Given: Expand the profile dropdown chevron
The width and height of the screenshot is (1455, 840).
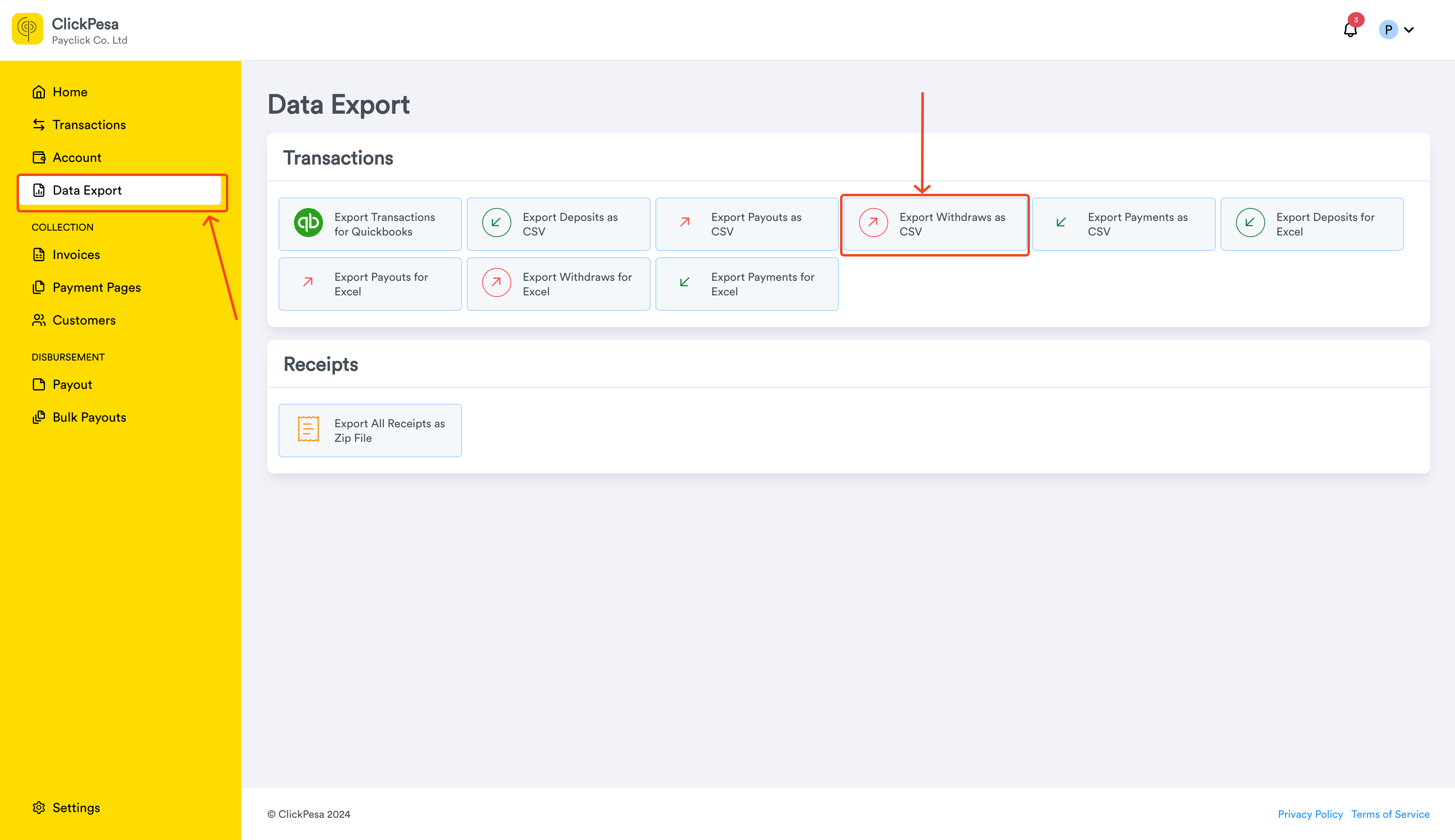Looking at the screenshot, I should click(1409, 30).
